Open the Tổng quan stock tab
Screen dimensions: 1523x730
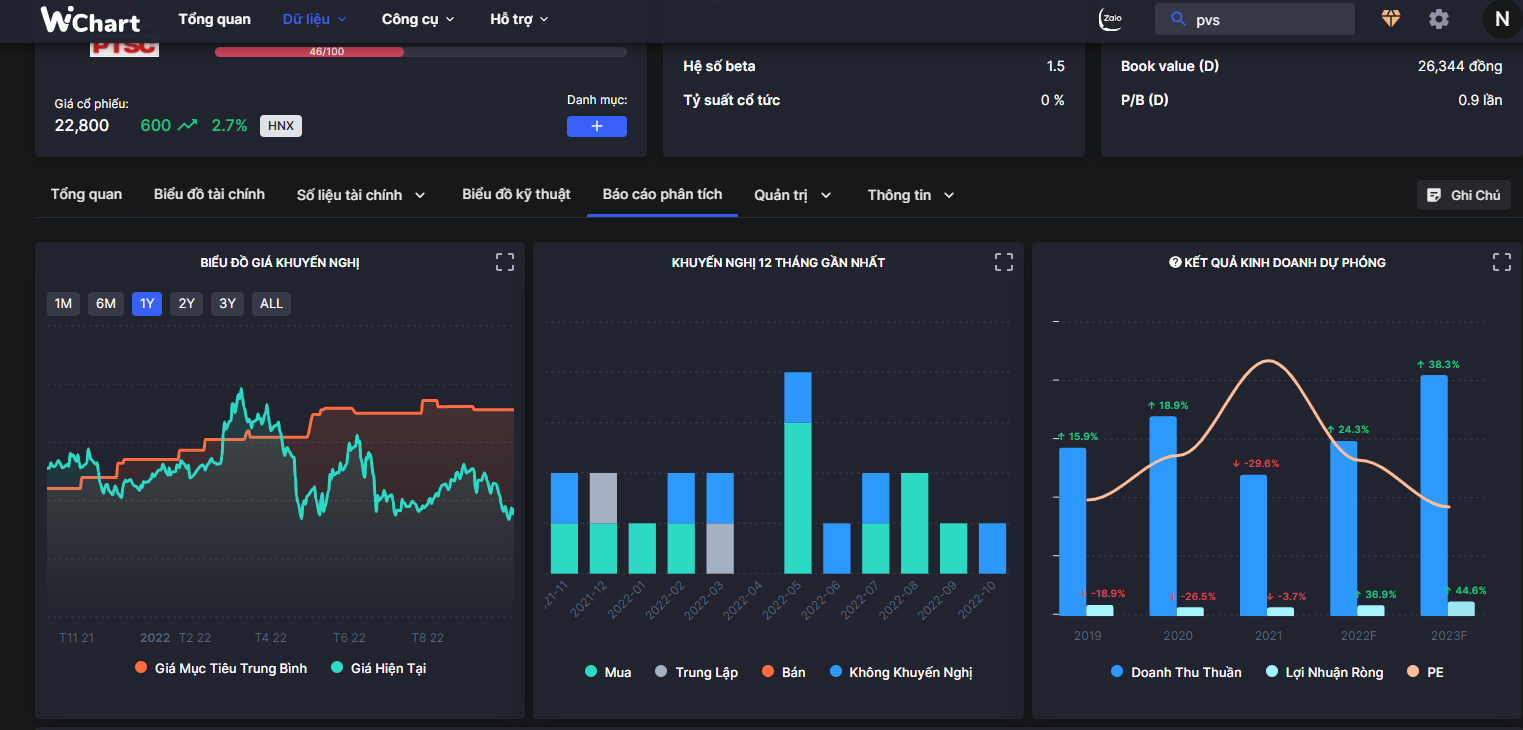[86, 194]
